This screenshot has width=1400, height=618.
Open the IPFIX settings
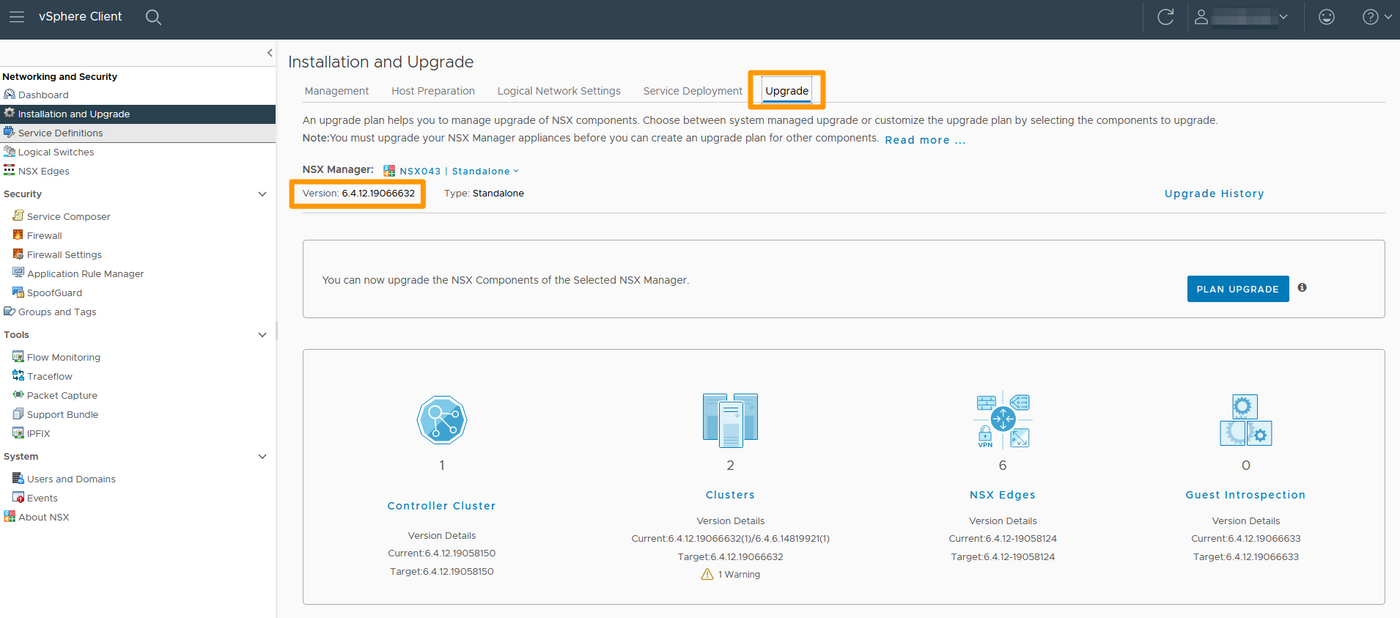click(40, 432)
